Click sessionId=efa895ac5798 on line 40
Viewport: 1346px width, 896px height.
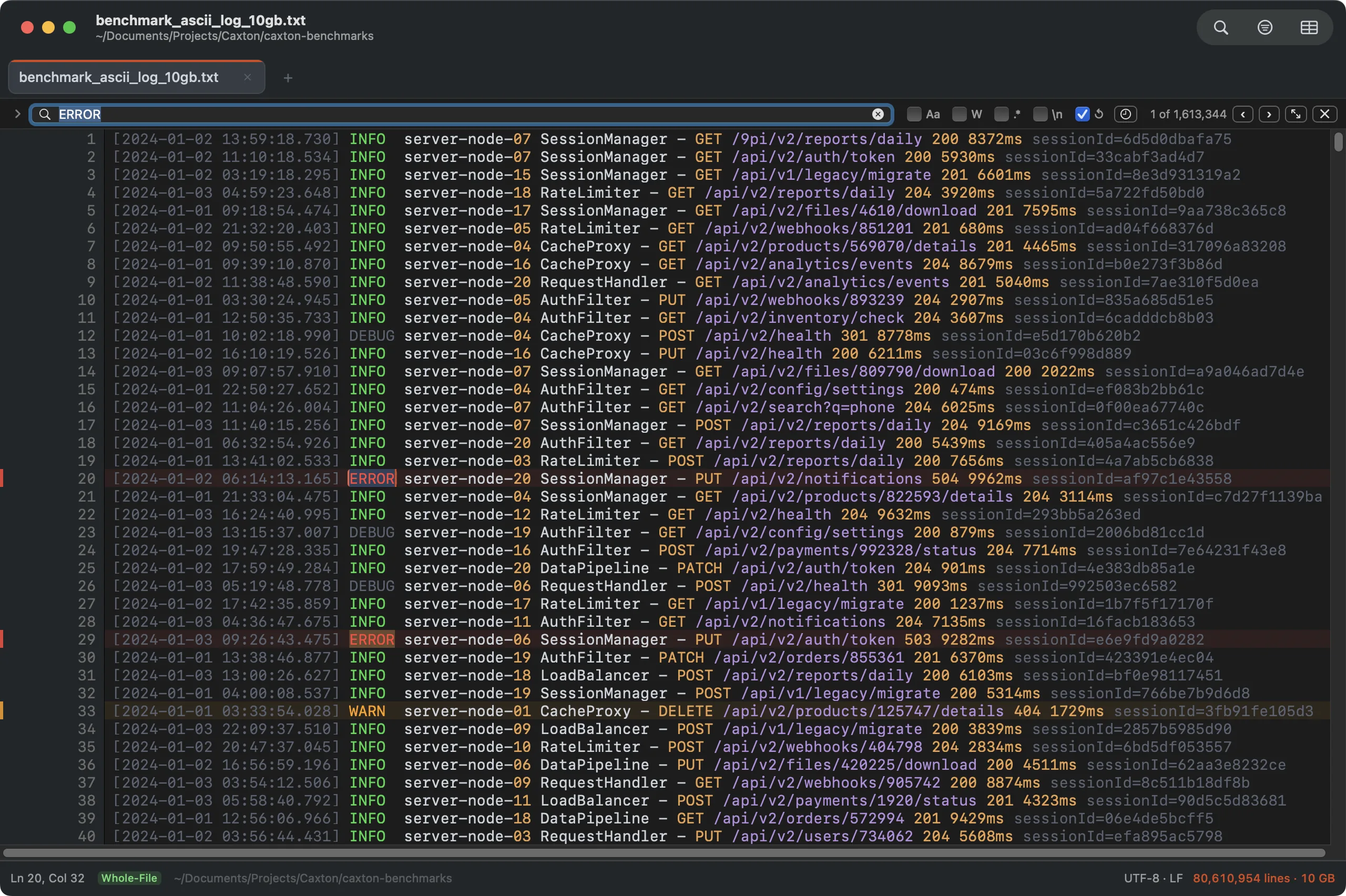click(1123, 836)
